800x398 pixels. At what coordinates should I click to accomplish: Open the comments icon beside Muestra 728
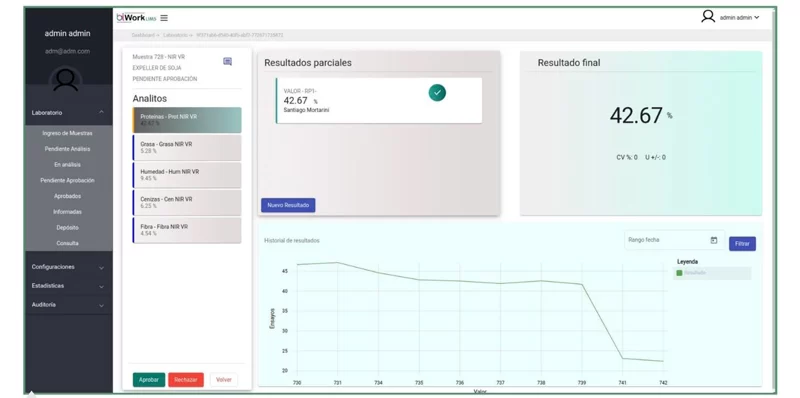pyautogui.click(x=228, y=62)
